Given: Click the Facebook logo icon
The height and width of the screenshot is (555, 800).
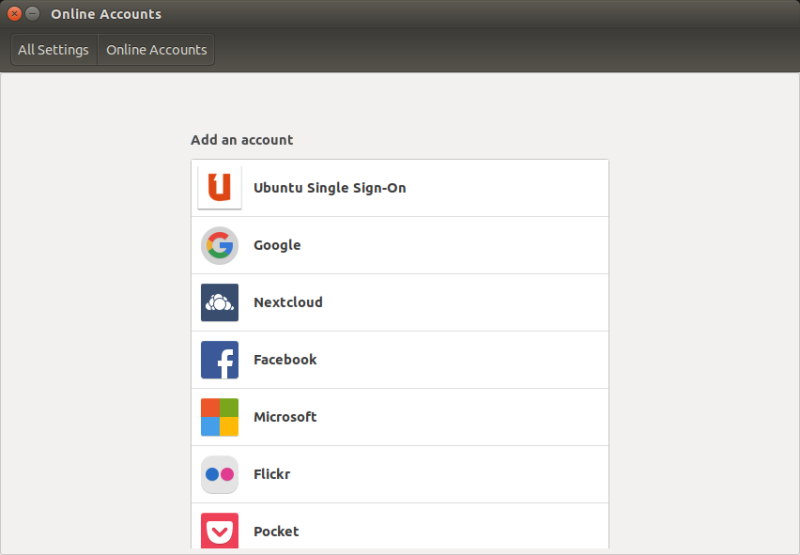Looking at the screenshot, I should (x=219, y=360).
